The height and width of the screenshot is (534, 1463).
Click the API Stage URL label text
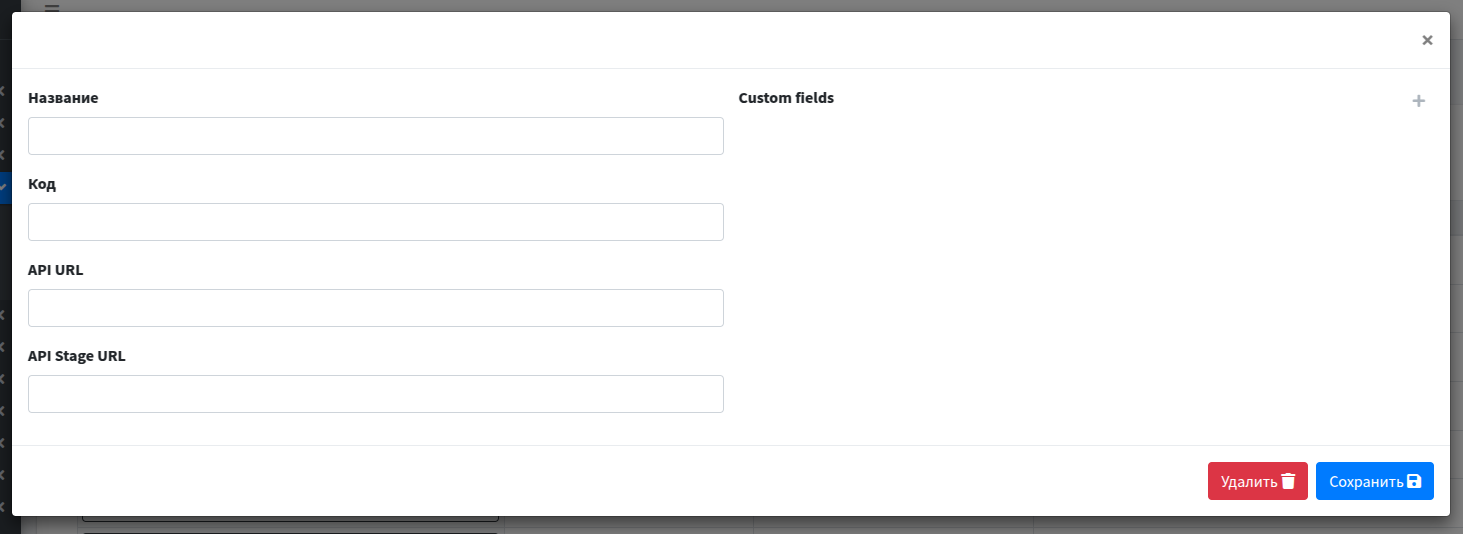(x=77, y=356)
